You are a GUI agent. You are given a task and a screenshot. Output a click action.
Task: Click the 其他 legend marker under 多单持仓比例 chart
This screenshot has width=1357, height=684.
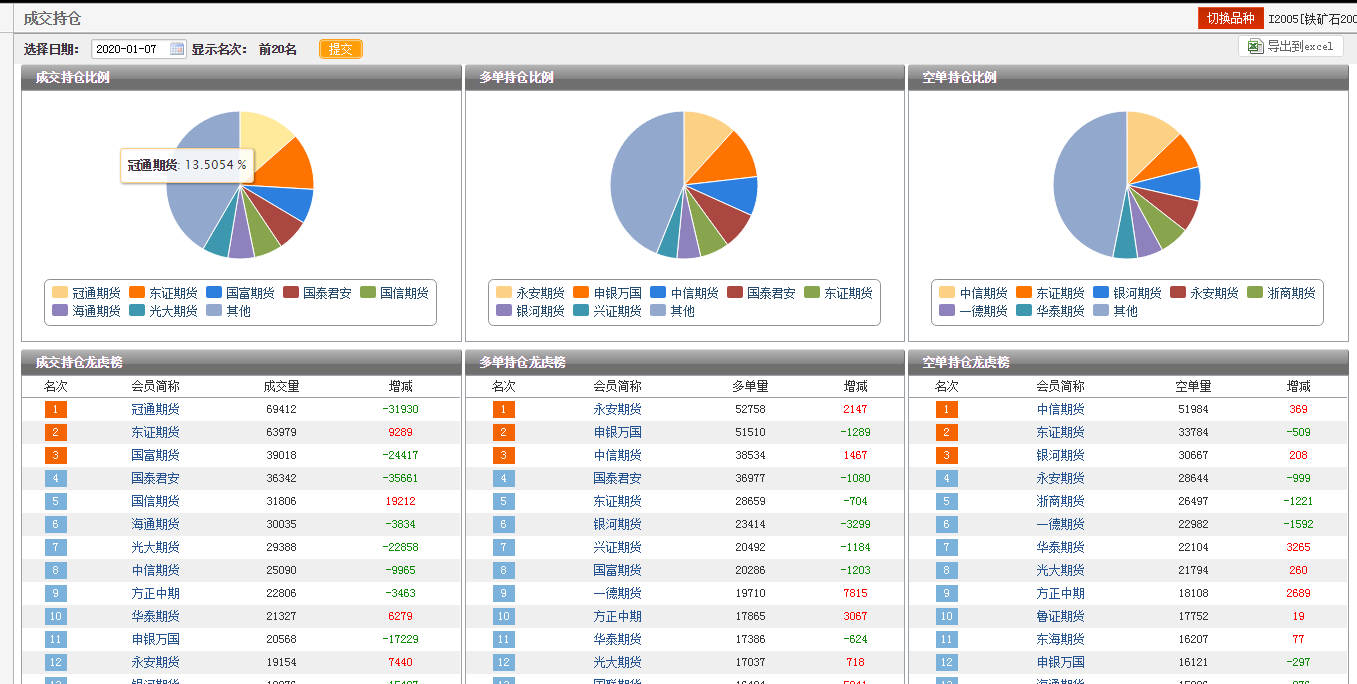coord(658,311)
